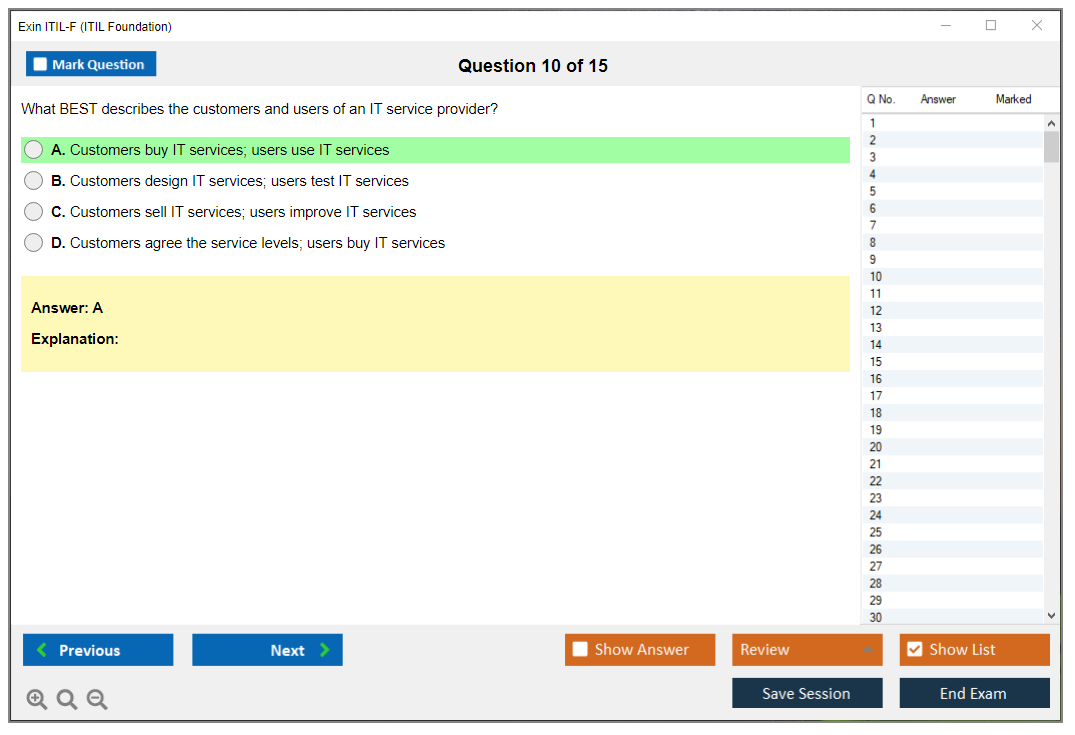Click the zoom out magnifier icon
1075x735 pixels.
click(x=97, y=700)
